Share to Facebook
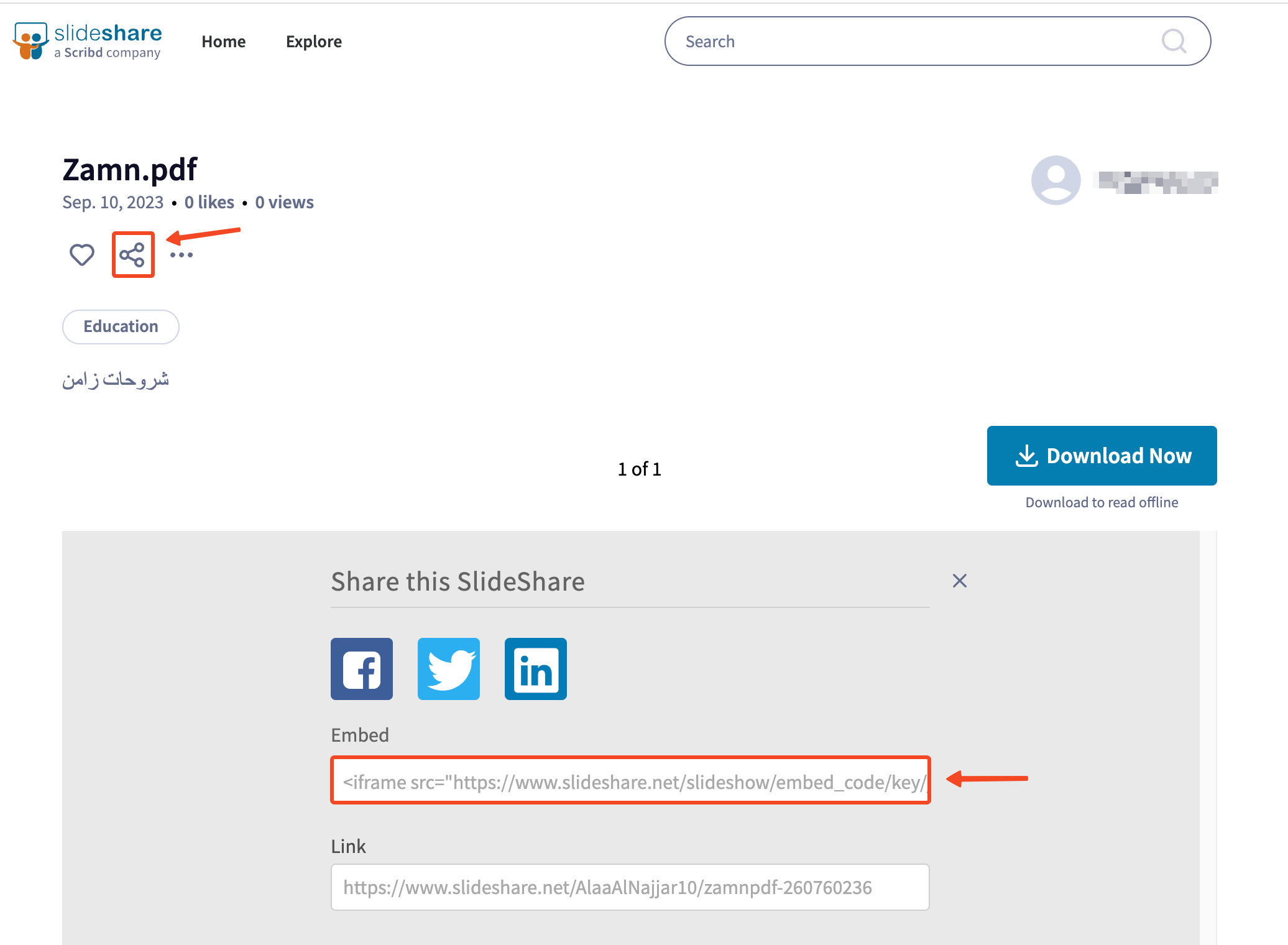The image size is (1288, 945). [362, 669]
